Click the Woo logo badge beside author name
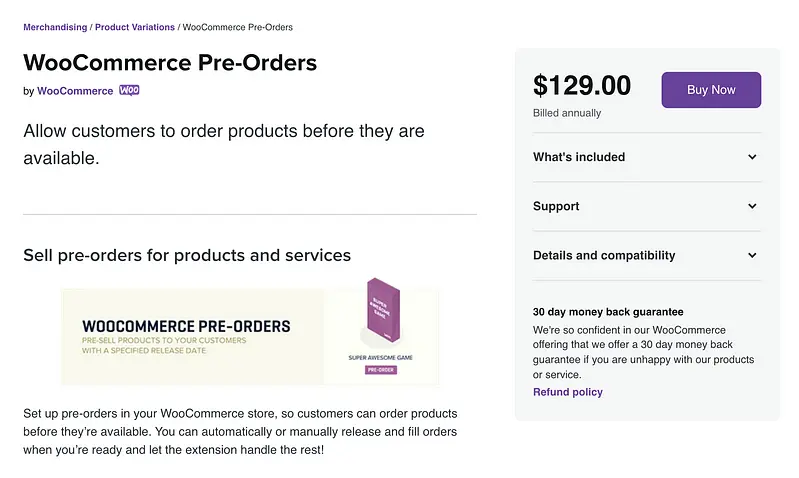The width and height of the screenshot is (799, 478). tap(129, 90)
